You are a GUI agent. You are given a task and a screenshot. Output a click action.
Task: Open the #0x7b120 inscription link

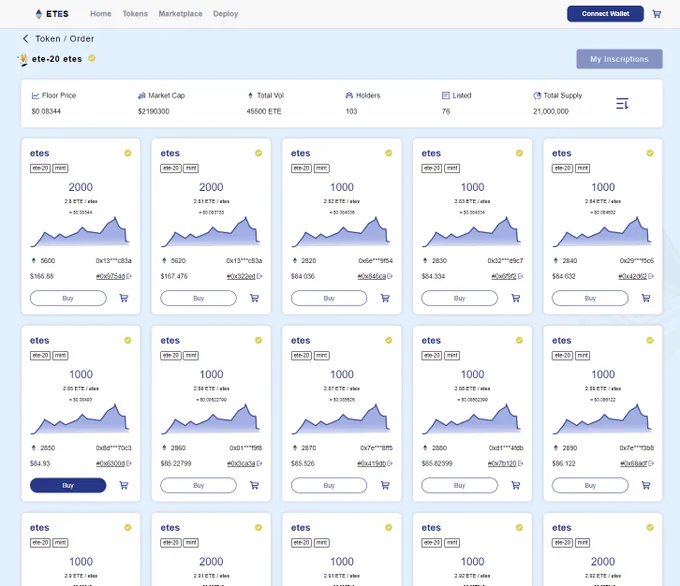(502, 463)
